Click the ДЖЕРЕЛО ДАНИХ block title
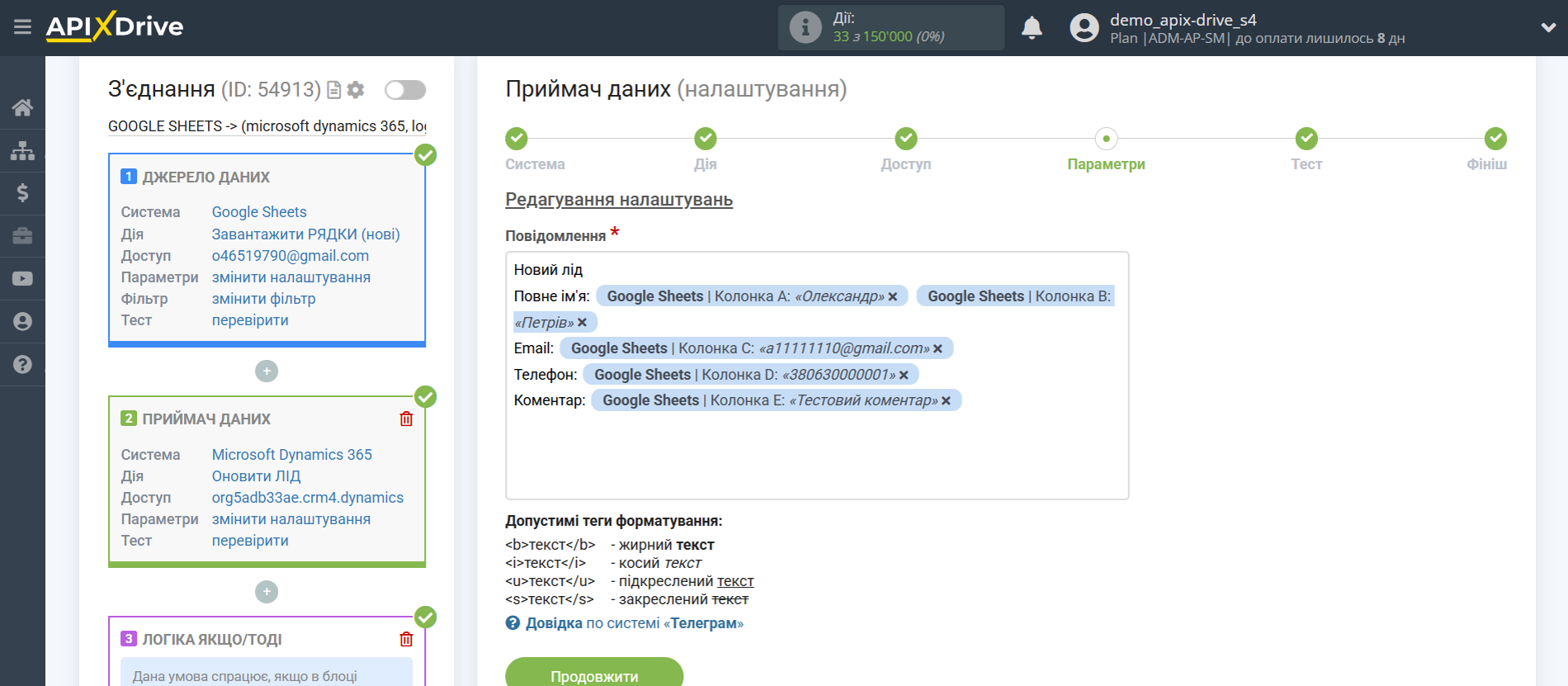Screen dimensions: 1568x686 point(205,177)
